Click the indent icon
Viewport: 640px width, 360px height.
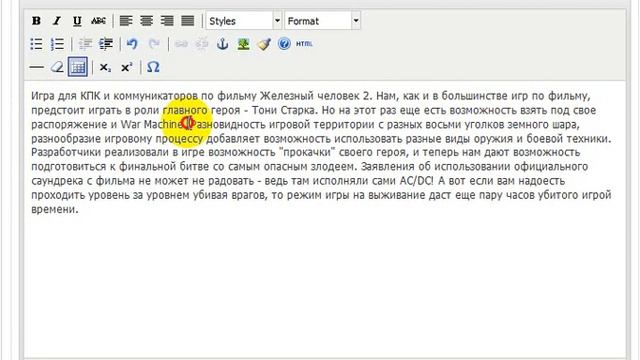(x=106, y=44)
